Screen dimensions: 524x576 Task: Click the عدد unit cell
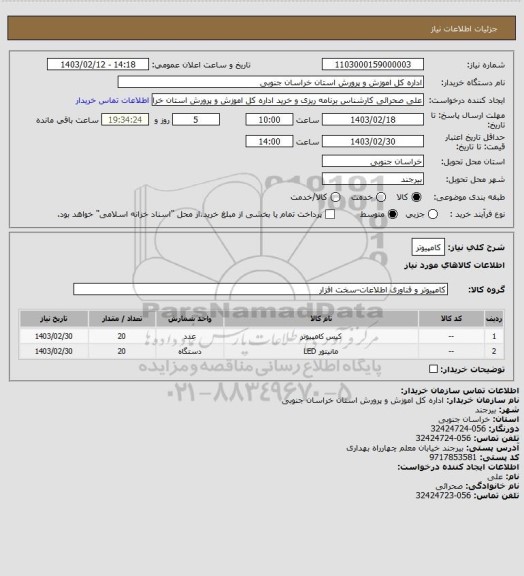(x=190, y=336)
